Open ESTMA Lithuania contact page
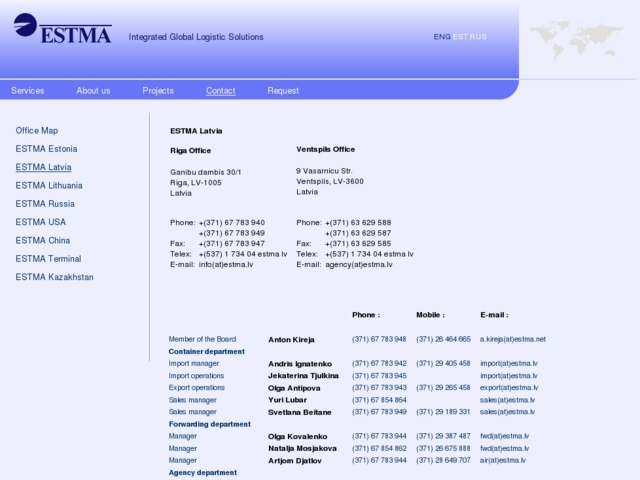640x480 pixels. [49, 186]
